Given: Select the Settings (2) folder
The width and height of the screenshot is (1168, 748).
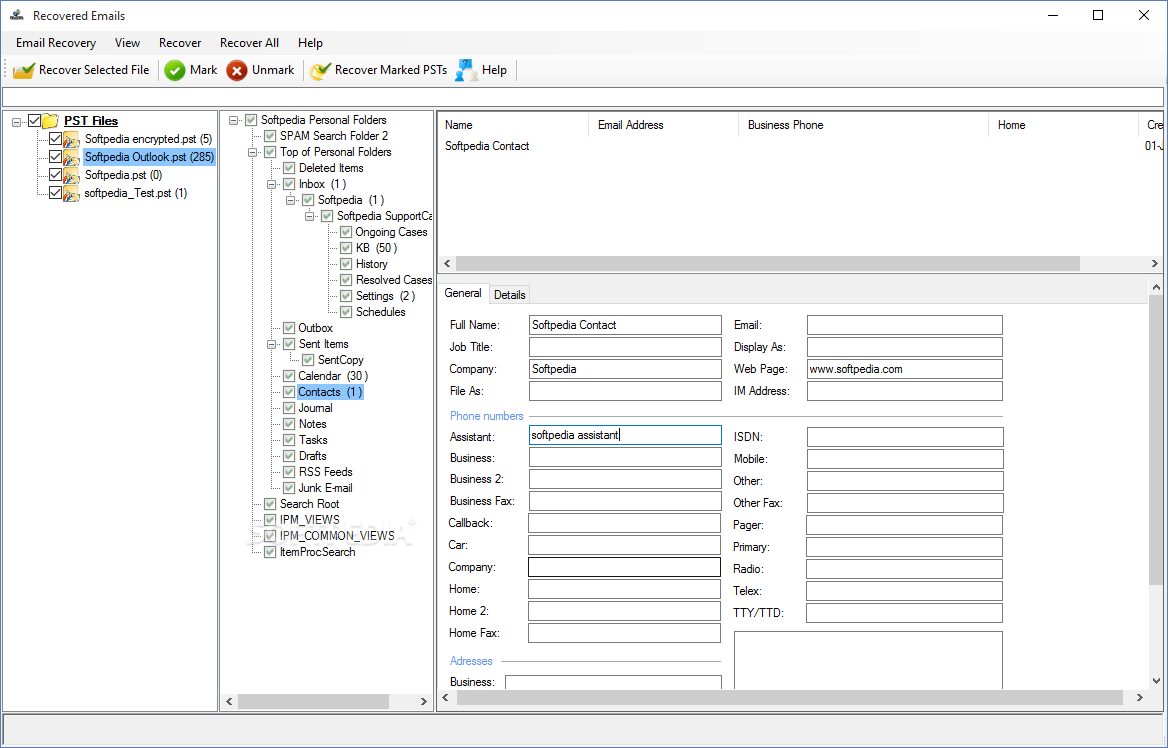Looking at the screenshot, I should tap(385, 296).
